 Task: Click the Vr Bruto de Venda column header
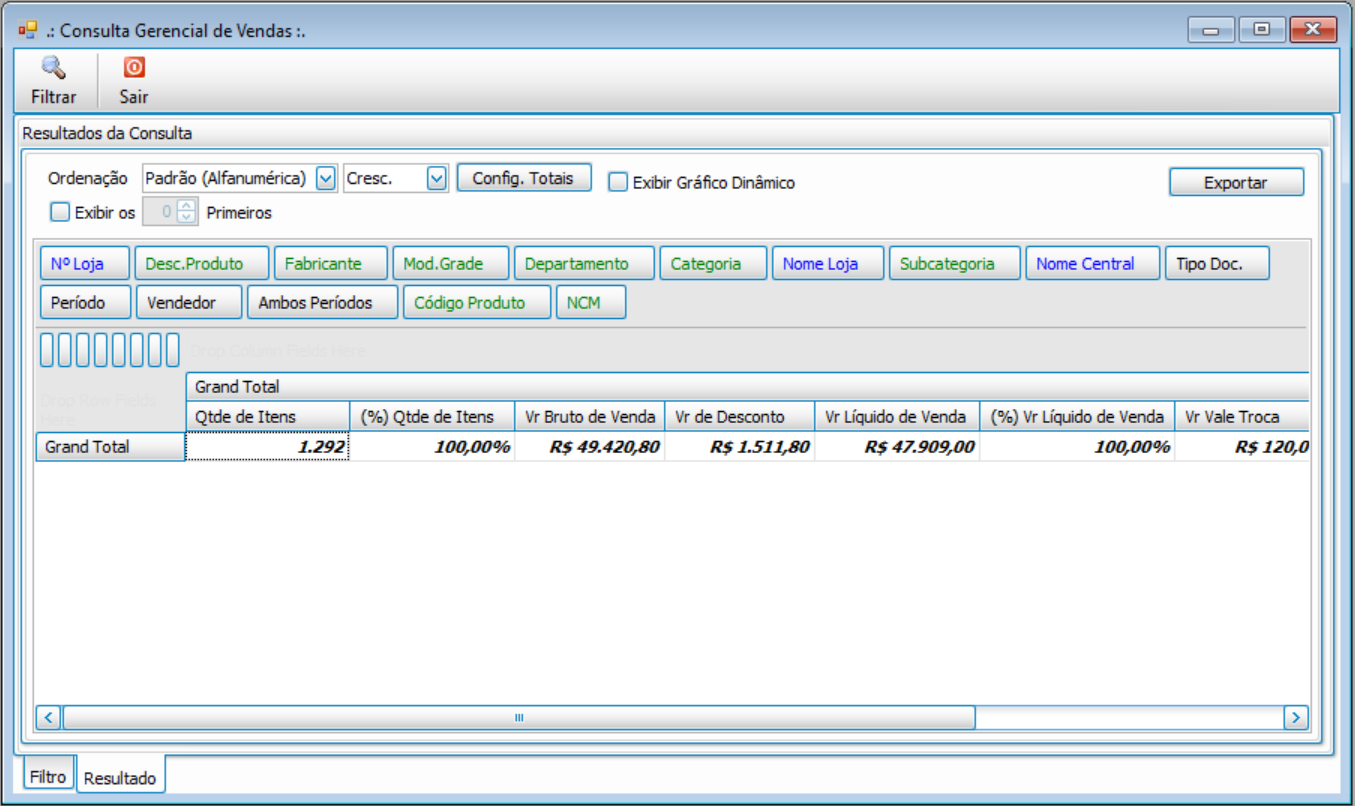(x=590, y=417)
